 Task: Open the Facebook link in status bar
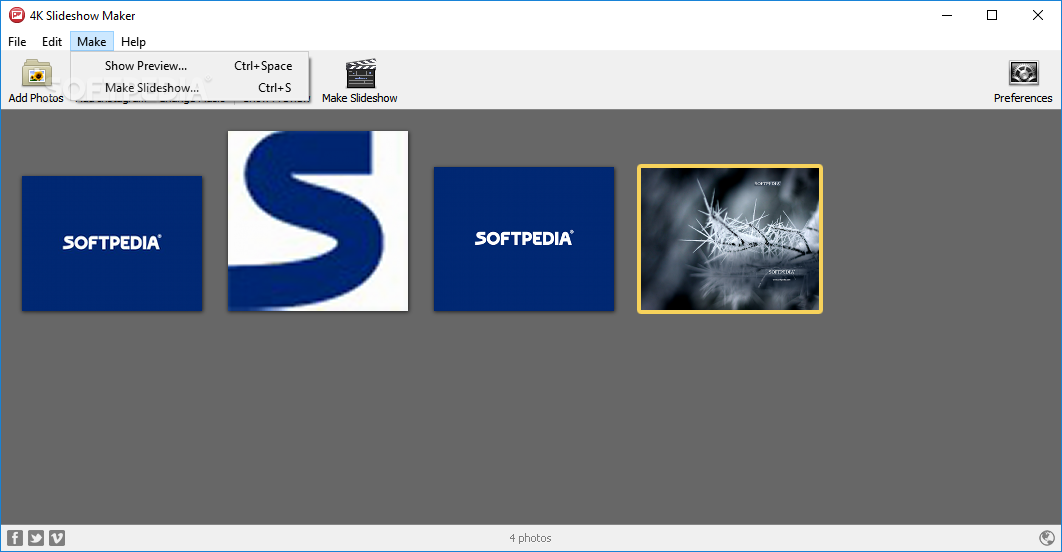[15, 538]
